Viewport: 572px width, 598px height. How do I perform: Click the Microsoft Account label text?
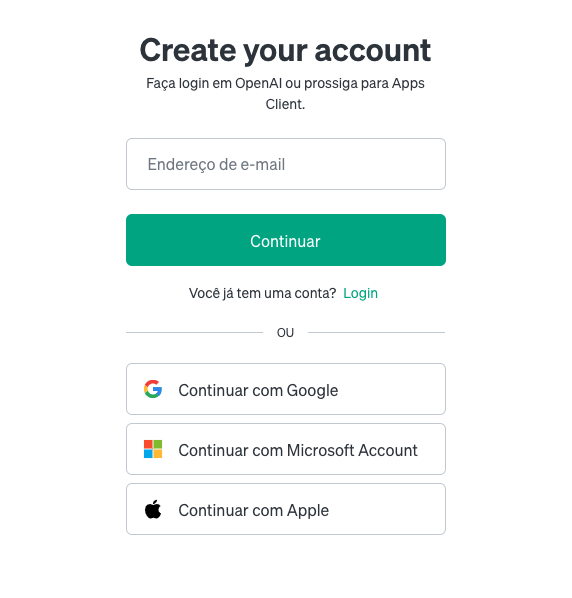(x=352, y=450)
